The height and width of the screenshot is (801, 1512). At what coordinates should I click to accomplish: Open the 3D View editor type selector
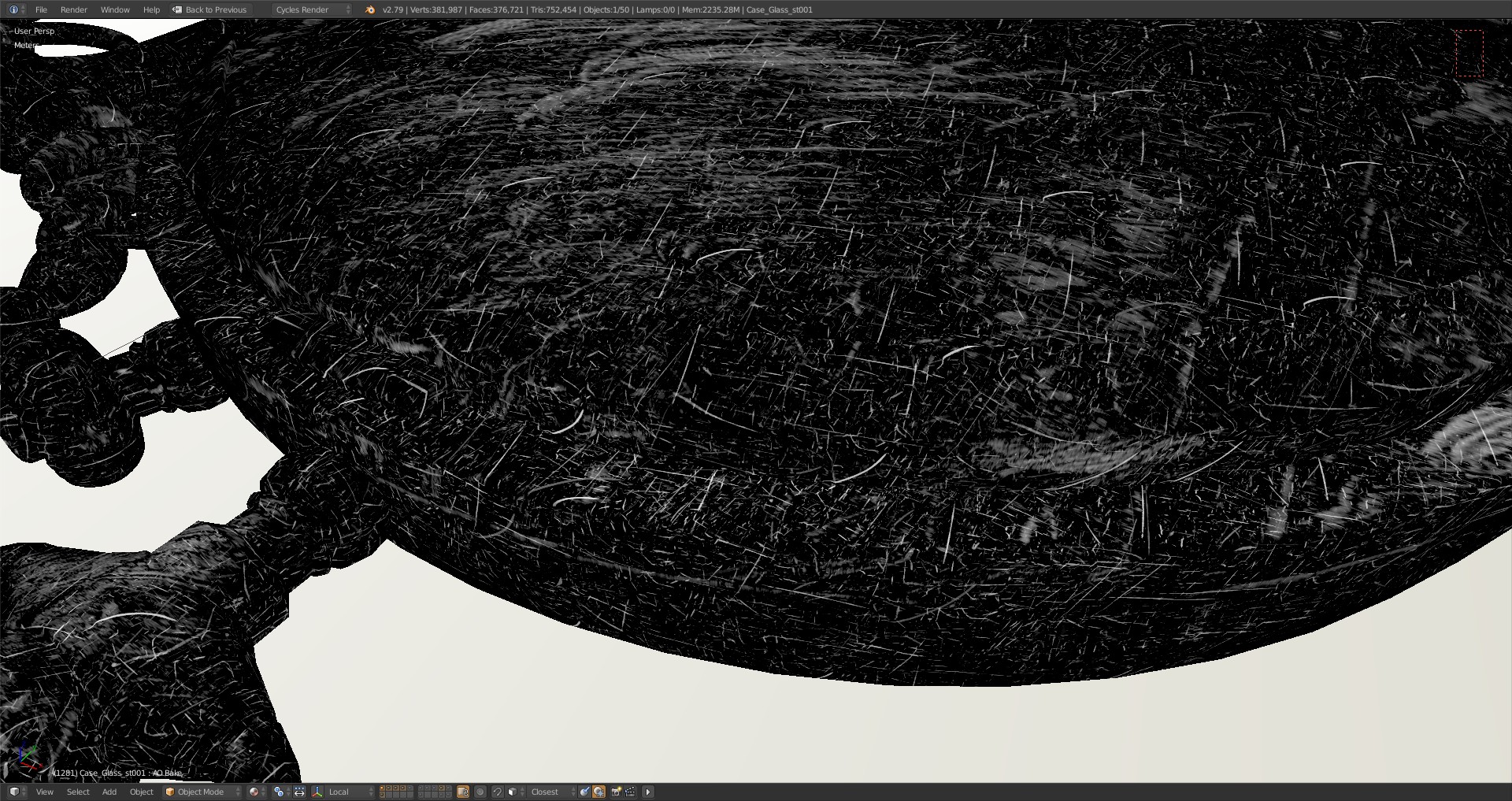pyautogui.click(x=16, y=792)
